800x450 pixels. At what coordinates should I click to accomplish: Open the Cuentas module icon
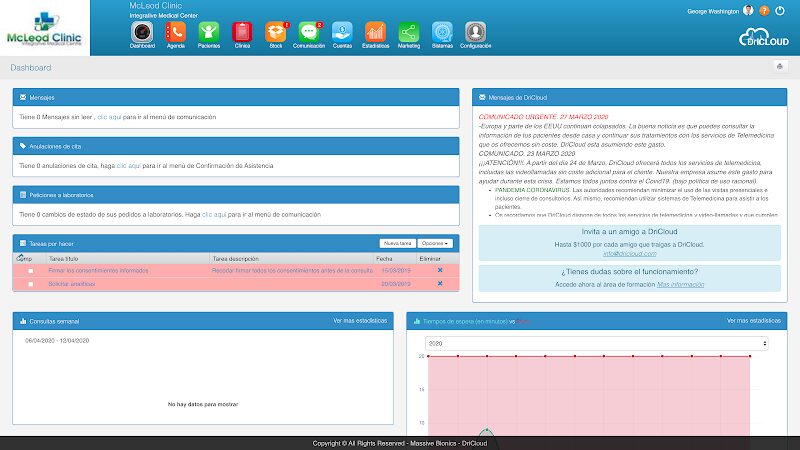click(x=342, y=33)
